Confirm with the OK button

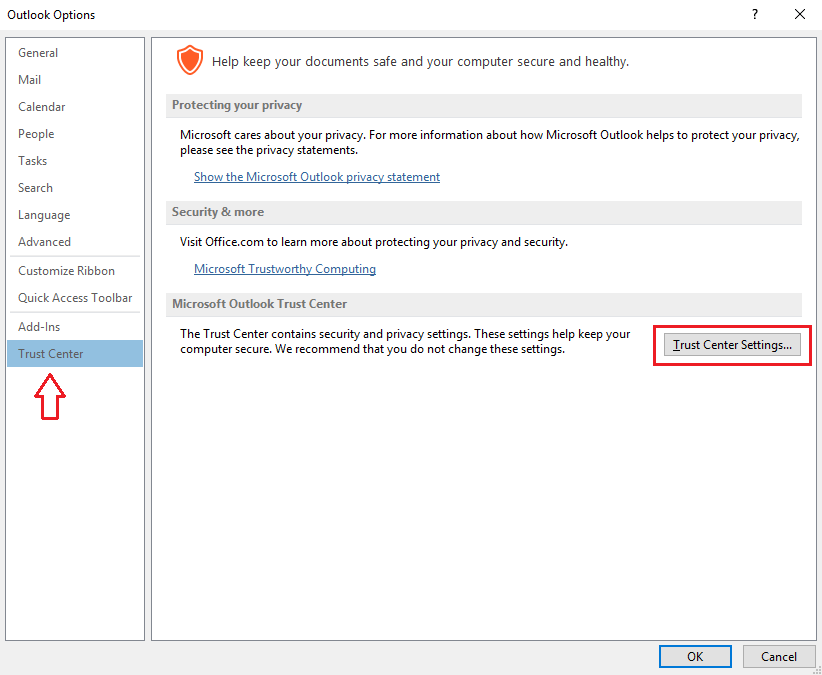coord(695,657)
